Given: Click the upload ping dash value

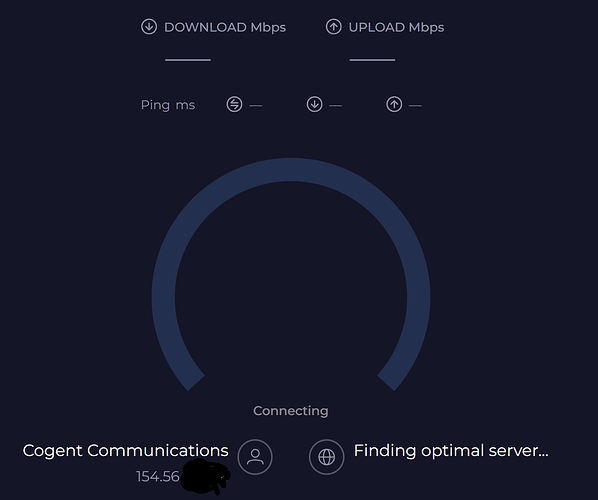Looking at the screenshot, I should point(415,105).
